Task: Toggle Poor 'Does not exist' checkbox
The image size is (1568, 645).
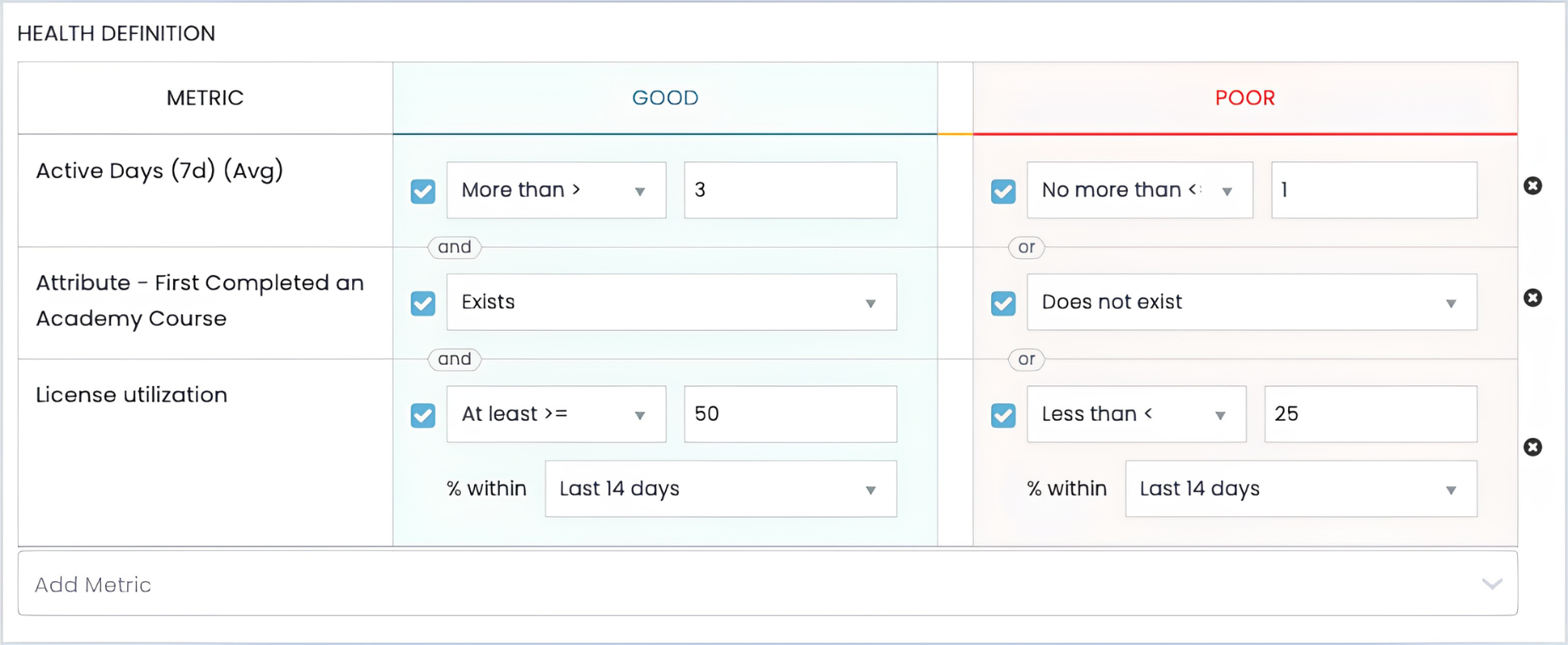Action: click(1004, 303)
